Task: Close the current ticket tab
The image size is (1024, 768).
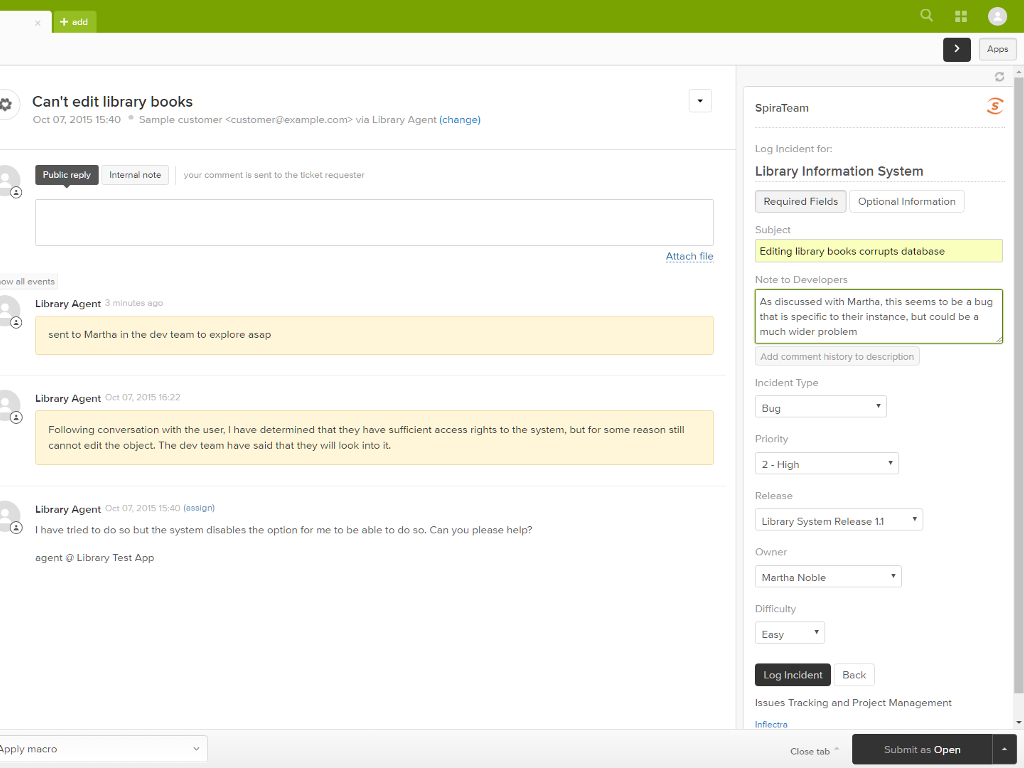Action: click(38, 22)
